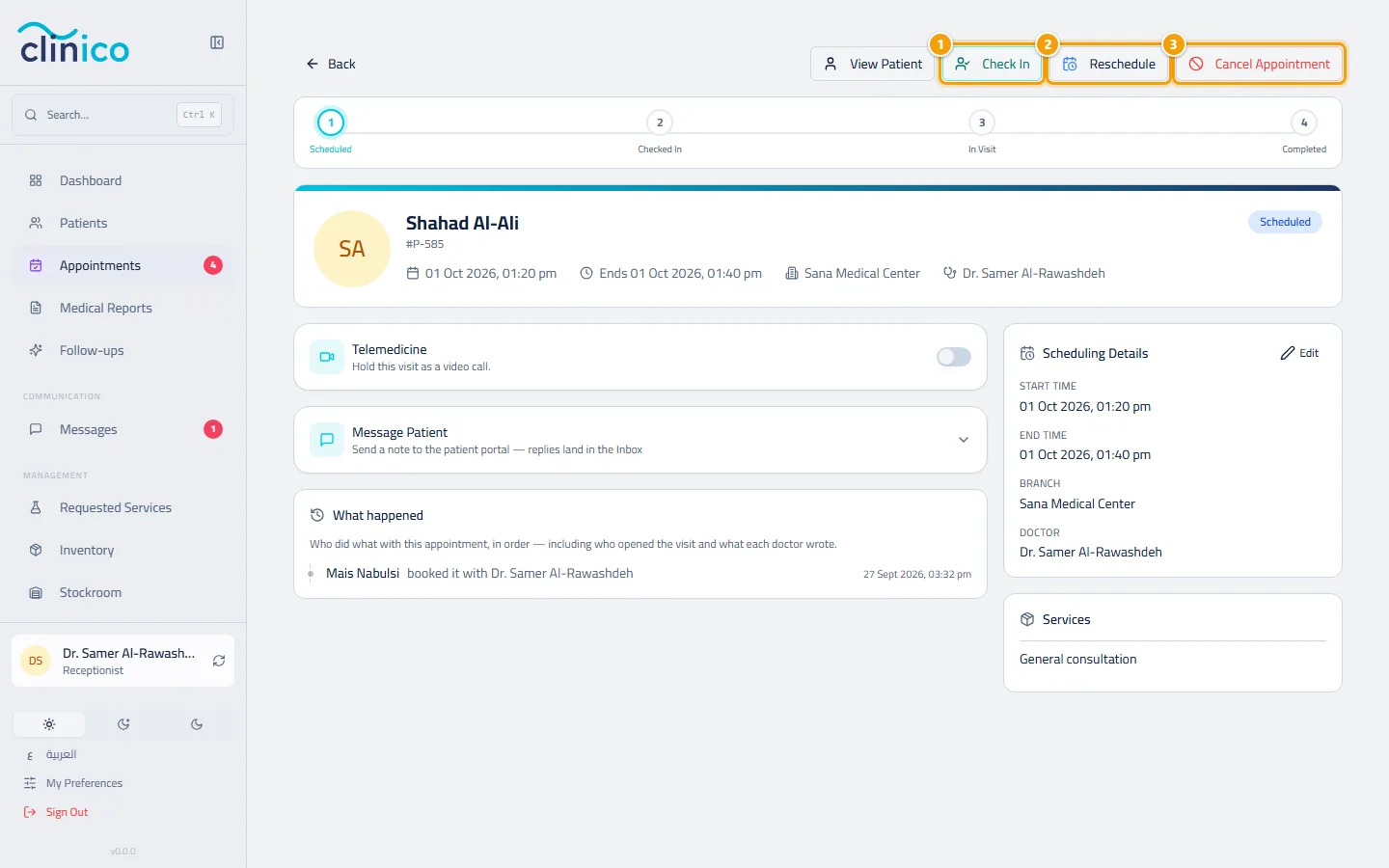Click the switch account icon beside Dr. Samer
The height and width of the screenshot is (868, 1389).
[x=219, y=661]
